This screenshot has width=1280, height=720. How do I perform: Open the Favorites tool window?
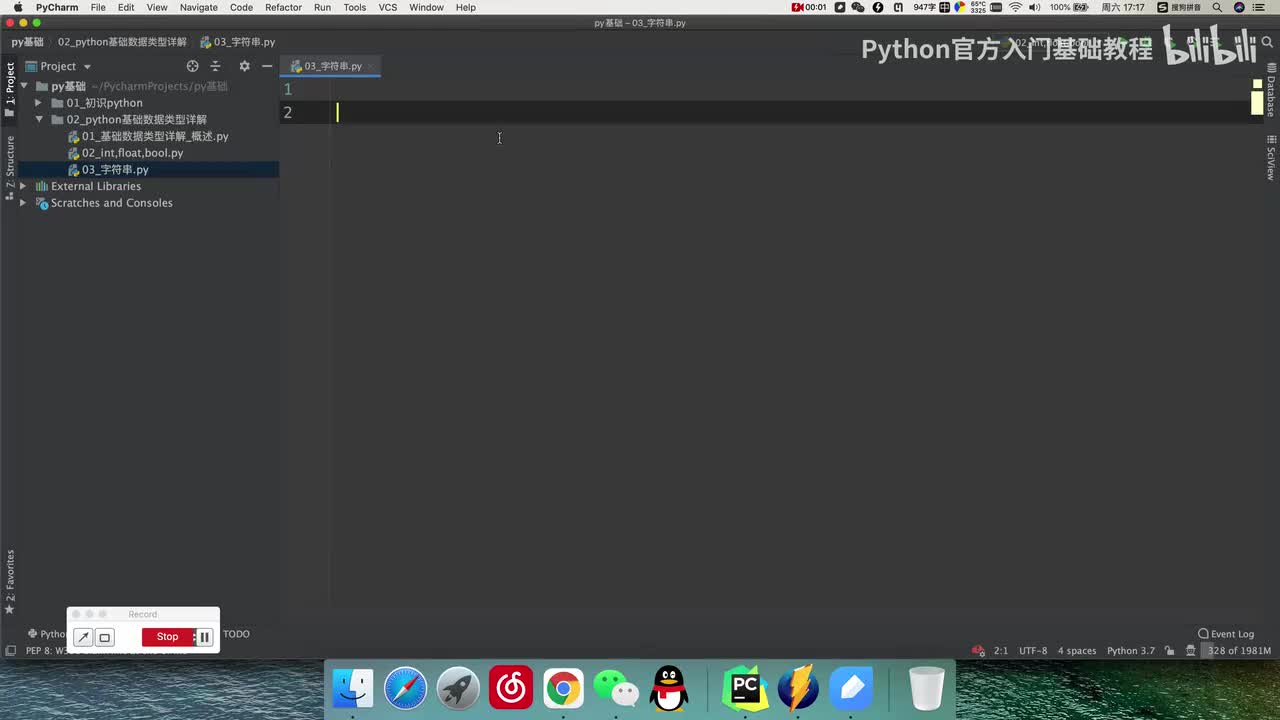tap(9, 582)
